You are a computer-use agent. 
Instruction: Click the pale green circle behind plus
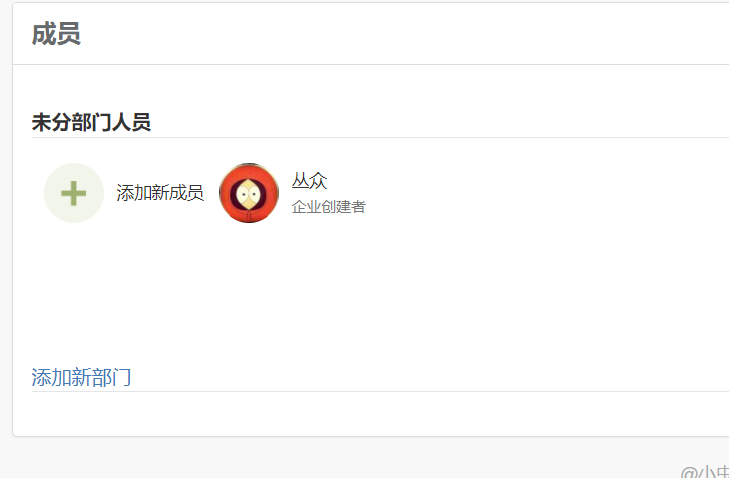coord(73,193)
